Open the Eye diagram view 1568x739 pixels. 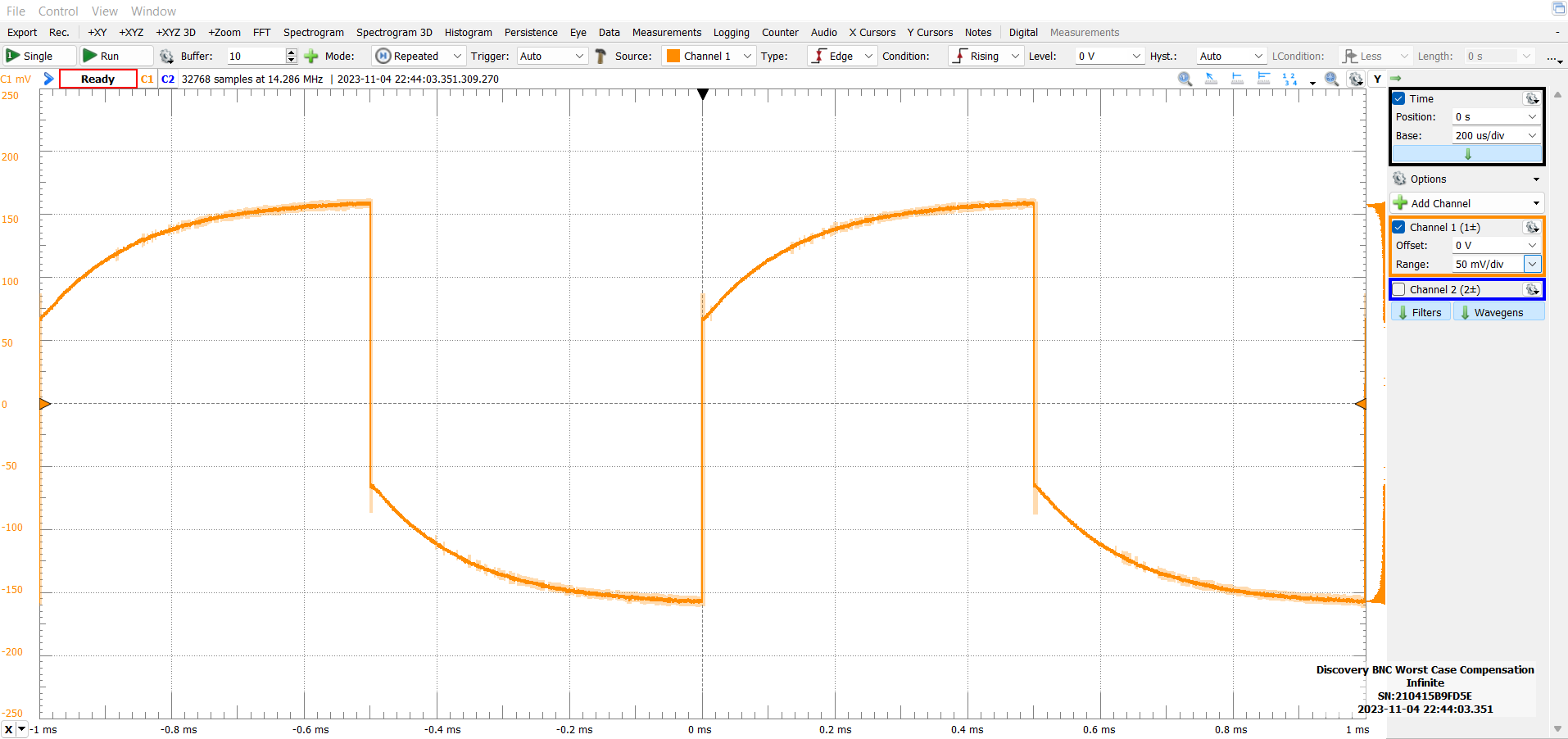point(578,33)
